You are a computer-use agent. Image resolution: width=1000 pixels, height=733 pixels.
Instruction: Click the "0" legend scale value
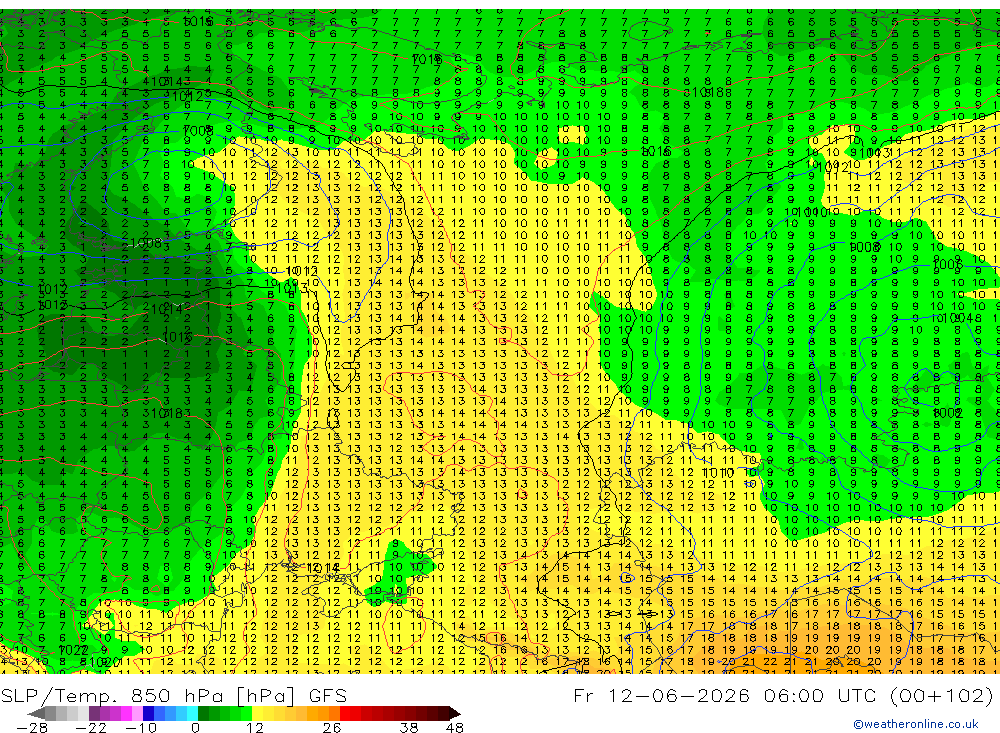[195, 728]
